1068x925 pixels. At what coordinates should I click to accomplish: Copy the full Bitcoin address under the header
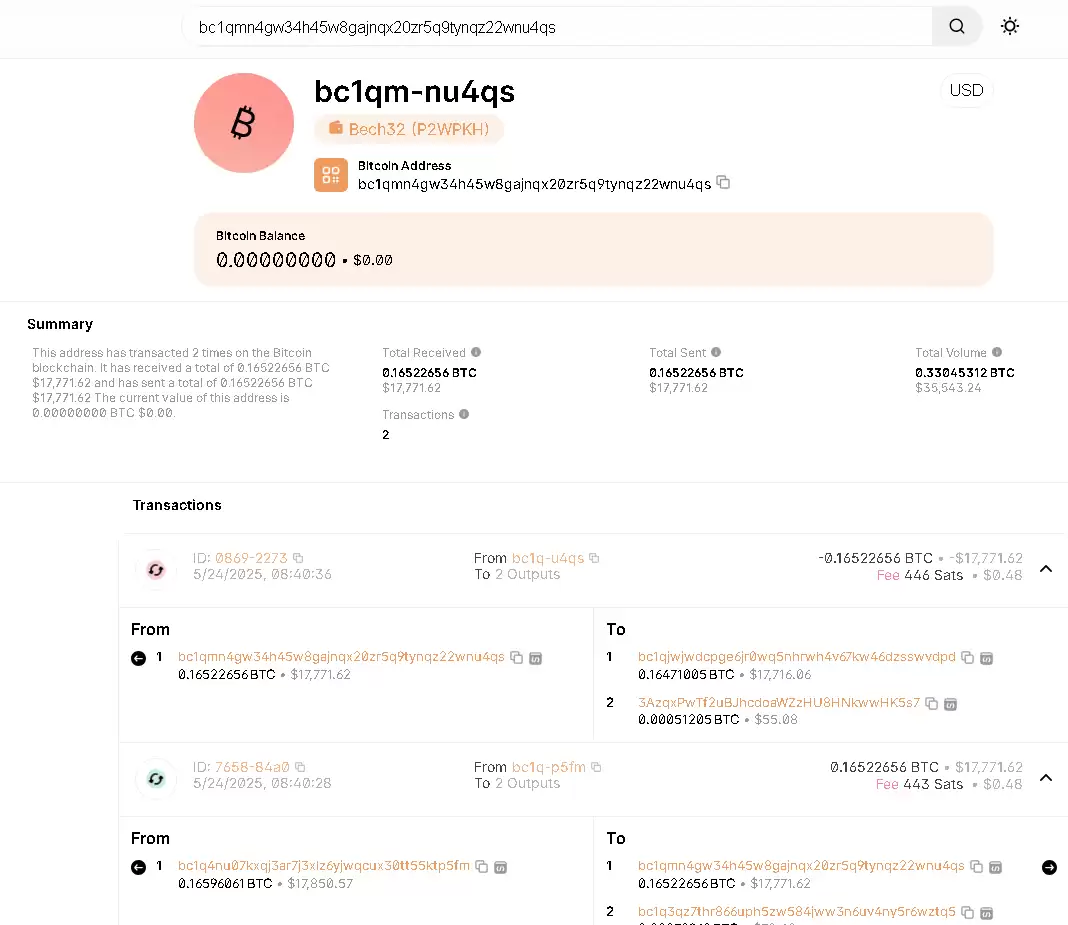tap(723, 183)
